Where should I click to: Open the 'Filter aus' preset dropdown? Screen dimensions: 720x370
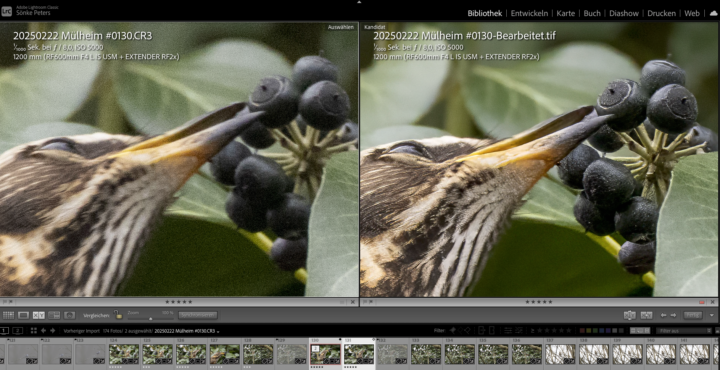point(684,331)
